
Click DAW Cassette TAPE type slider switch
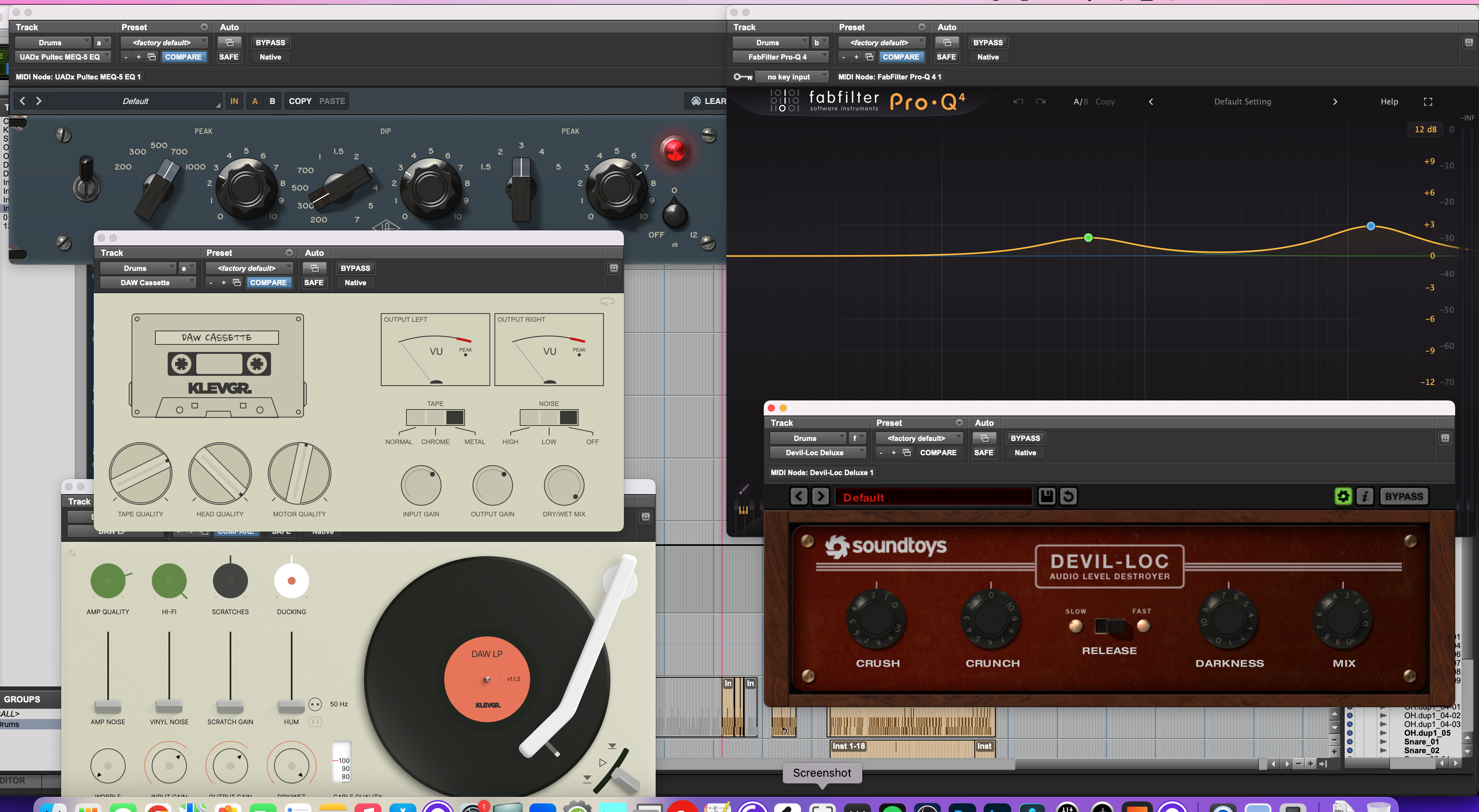coord(435,417)
